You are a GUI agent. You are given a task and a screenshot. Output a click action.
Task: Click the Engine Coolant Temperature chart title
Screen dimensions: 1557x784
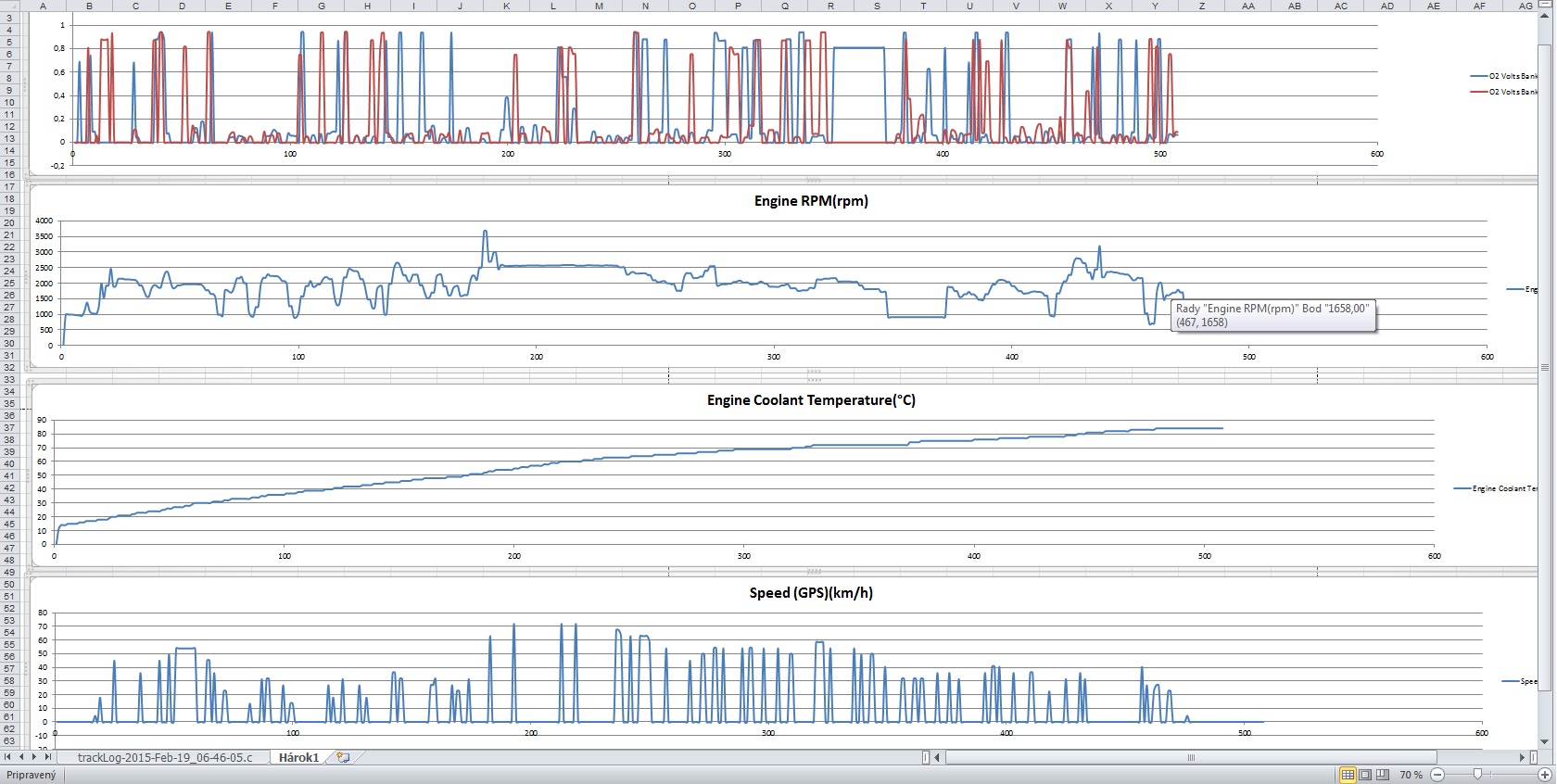point(811,400)
